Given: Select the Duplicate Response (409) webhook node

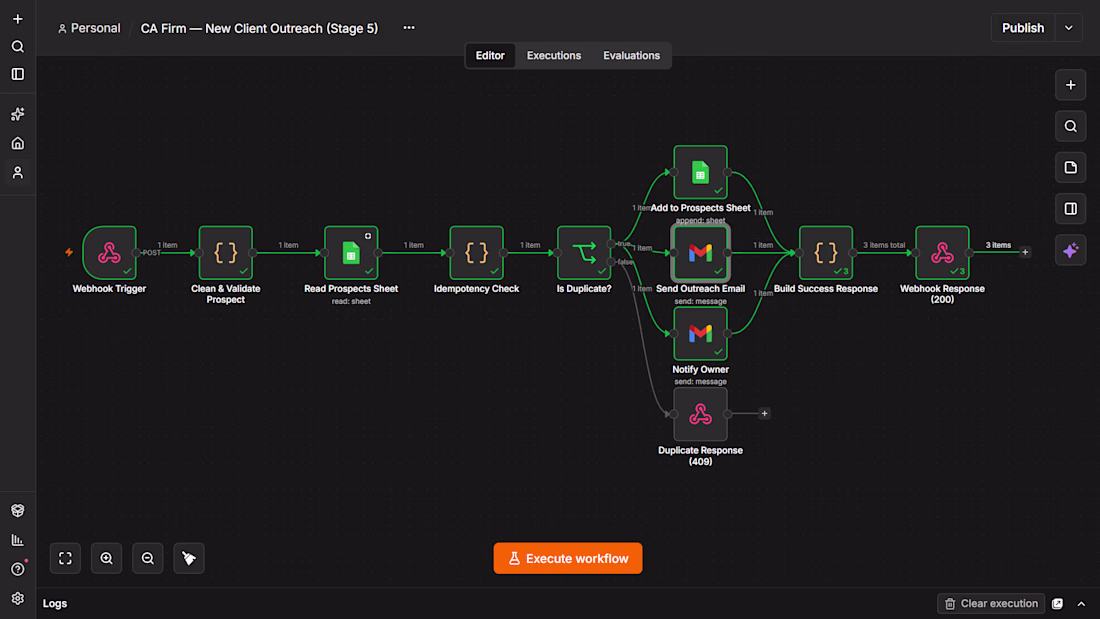Looking at the screenshot, I should pyautogui.click(x=700, y=414).
